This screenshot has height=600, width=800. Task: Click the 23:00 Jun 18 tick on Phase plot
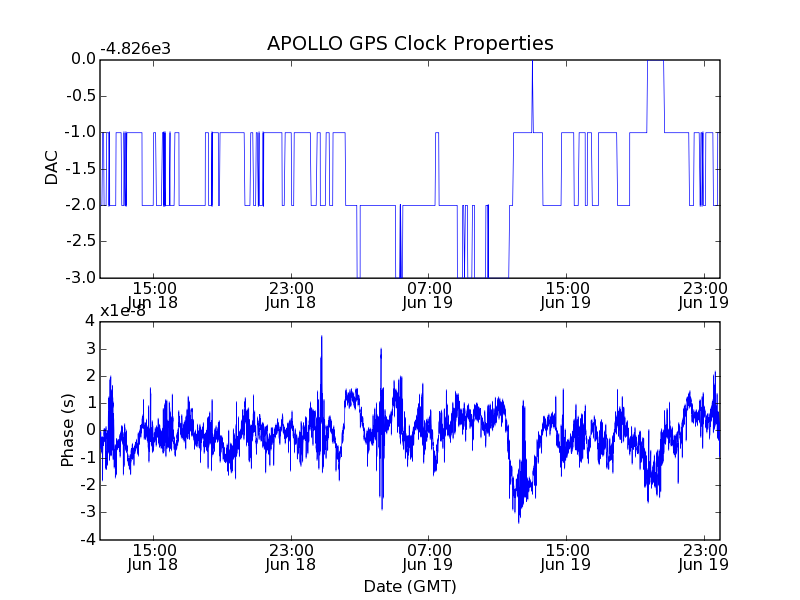click(x=291, y=538)
